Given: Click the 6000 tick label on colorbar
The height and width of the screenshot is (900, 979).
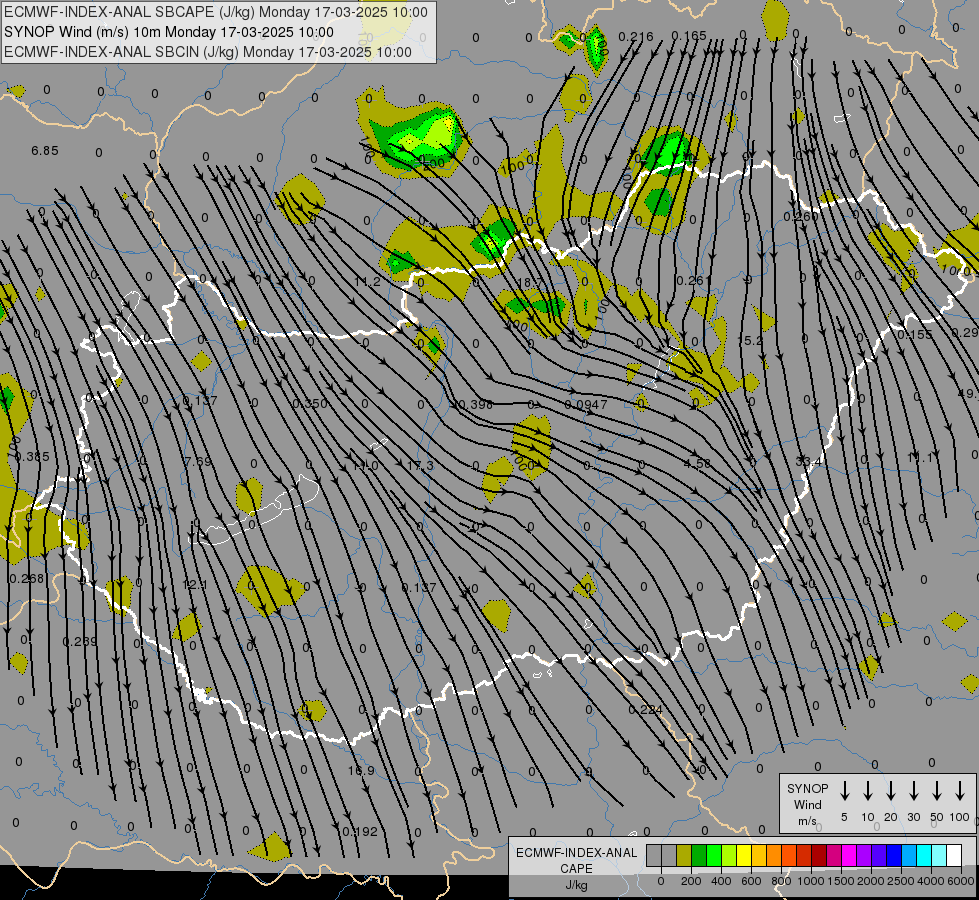Looking at the screenshot, I should (x=961, y=881).
